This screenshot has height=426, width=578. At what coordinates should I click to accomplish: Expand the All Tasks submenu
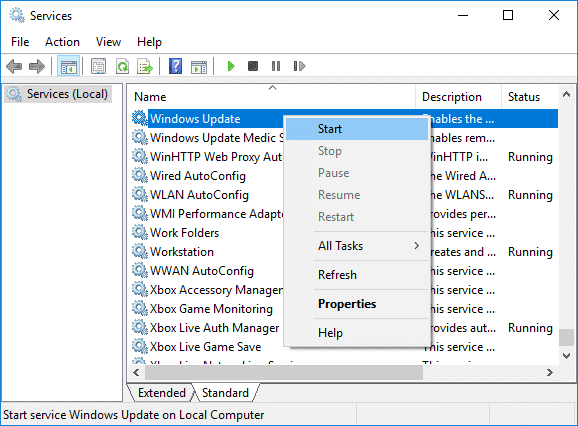point(357,246)
